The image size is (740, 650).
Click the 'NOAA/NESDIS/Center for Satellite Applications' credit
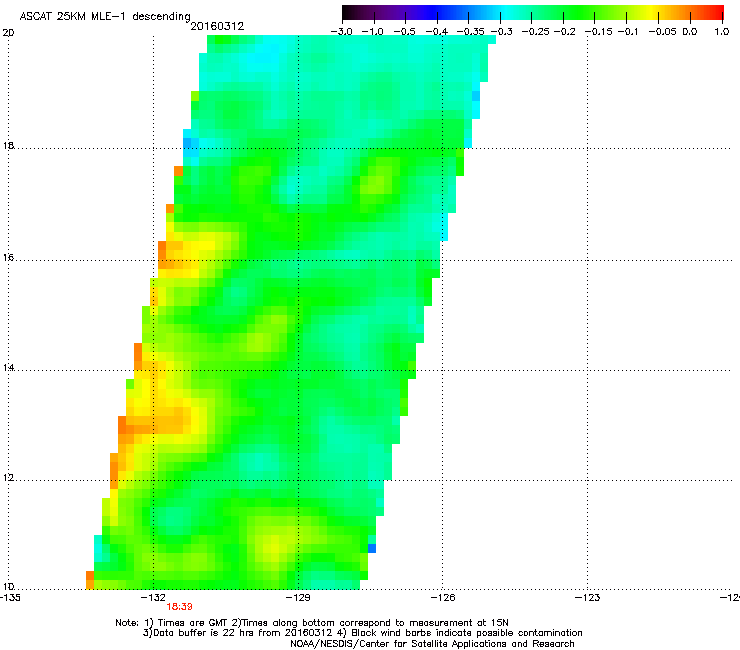pyautogui.click(x=433, y=643)
